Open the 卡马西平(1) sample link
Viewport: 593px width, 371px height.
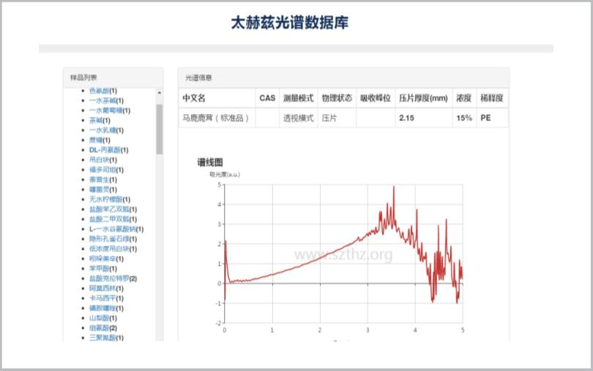coord(106,298)
